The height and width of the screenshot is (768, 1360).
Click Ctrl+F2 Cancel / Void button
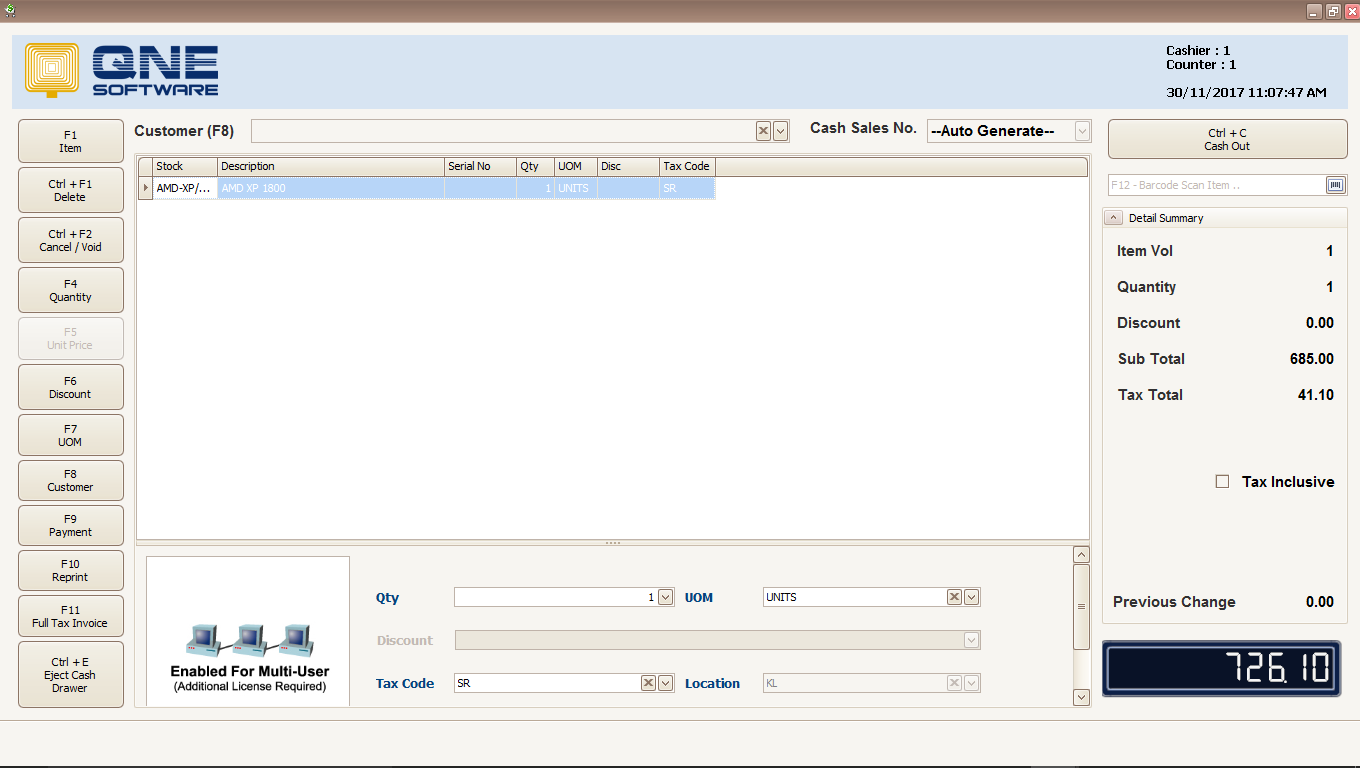[x=70, y=240]
